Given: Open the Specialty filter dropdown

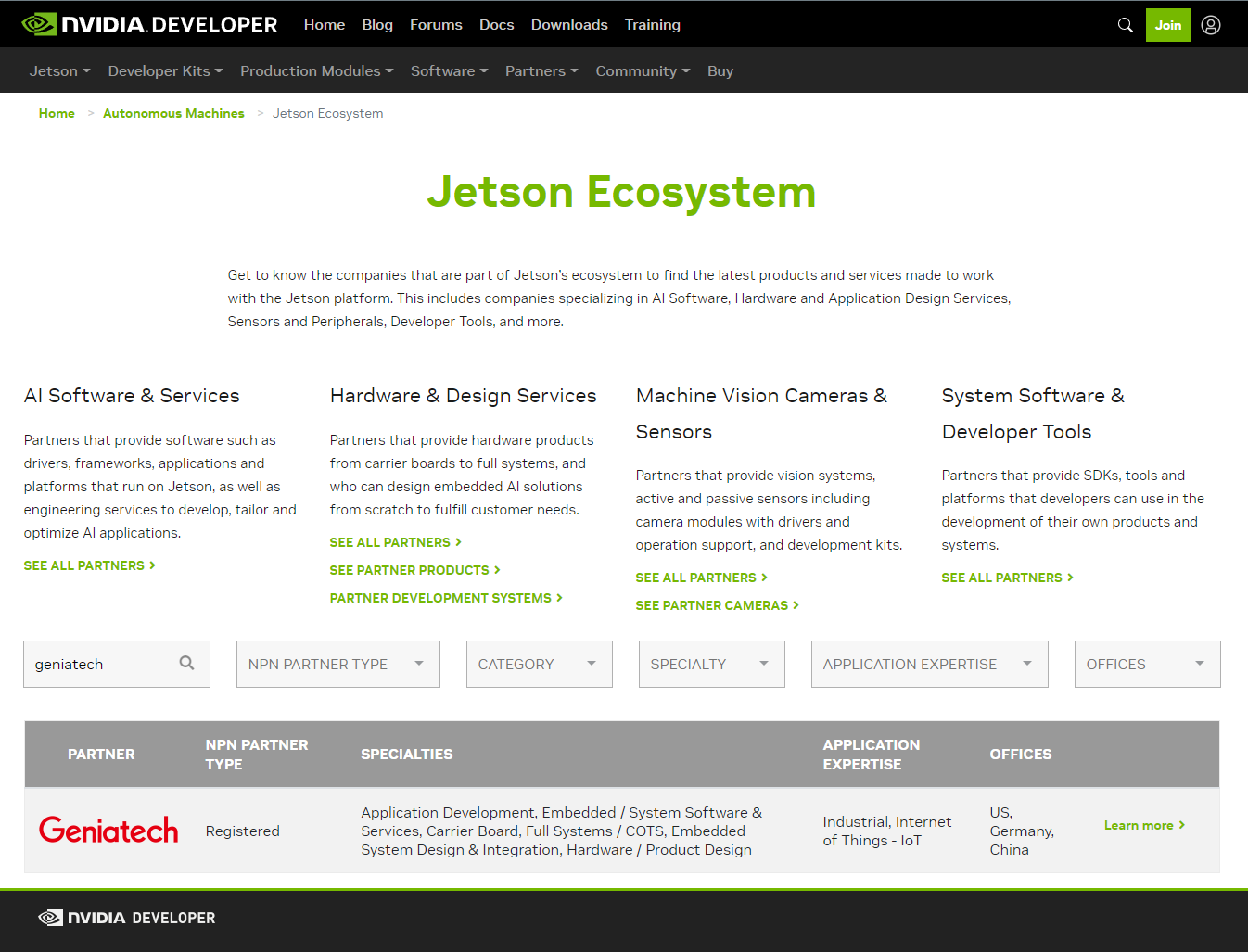Looking at the screenshot, I should pos(712,664).
